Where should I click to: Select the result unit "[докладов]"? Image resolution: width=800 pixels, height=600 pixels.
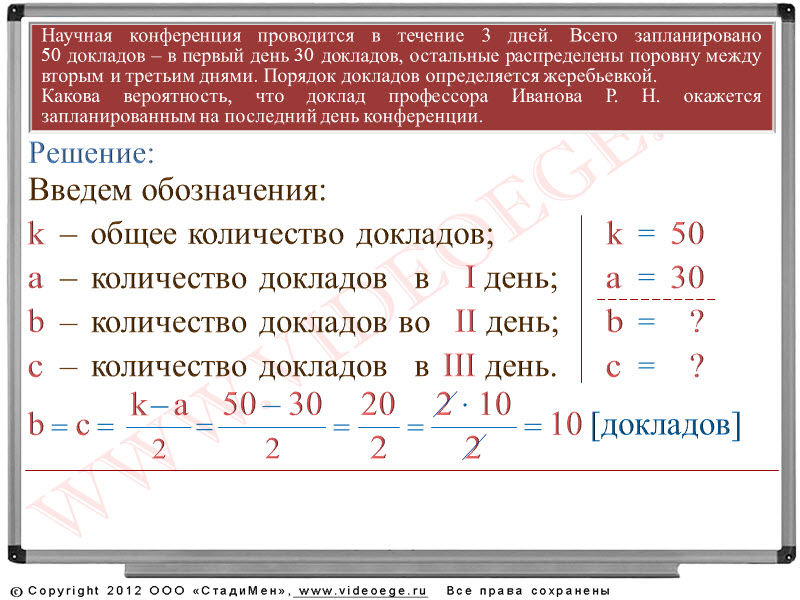666,424
